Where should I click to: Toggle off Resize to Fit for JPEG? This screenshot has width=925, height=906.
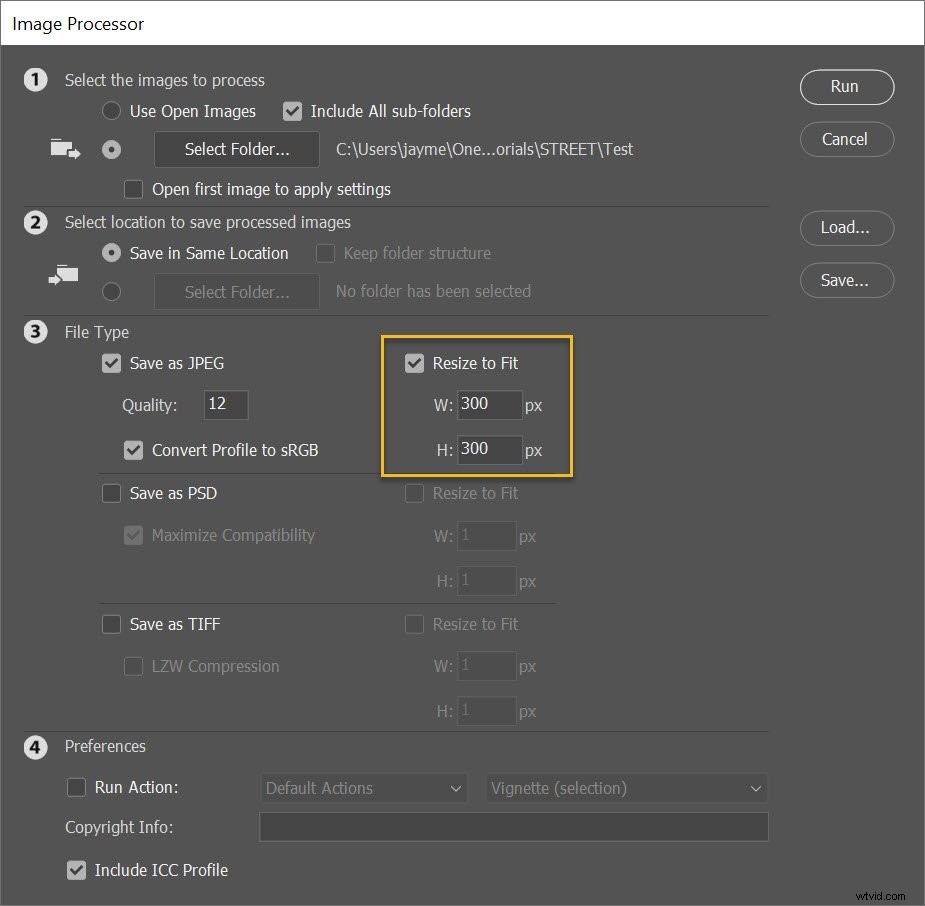pos(414,363)
